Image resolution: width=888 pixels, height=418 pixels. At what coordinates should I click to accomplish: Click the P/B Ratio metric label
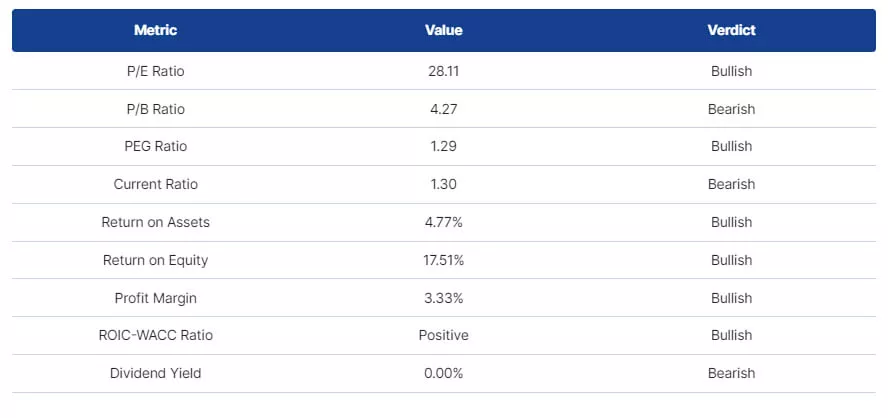point(155,109)
